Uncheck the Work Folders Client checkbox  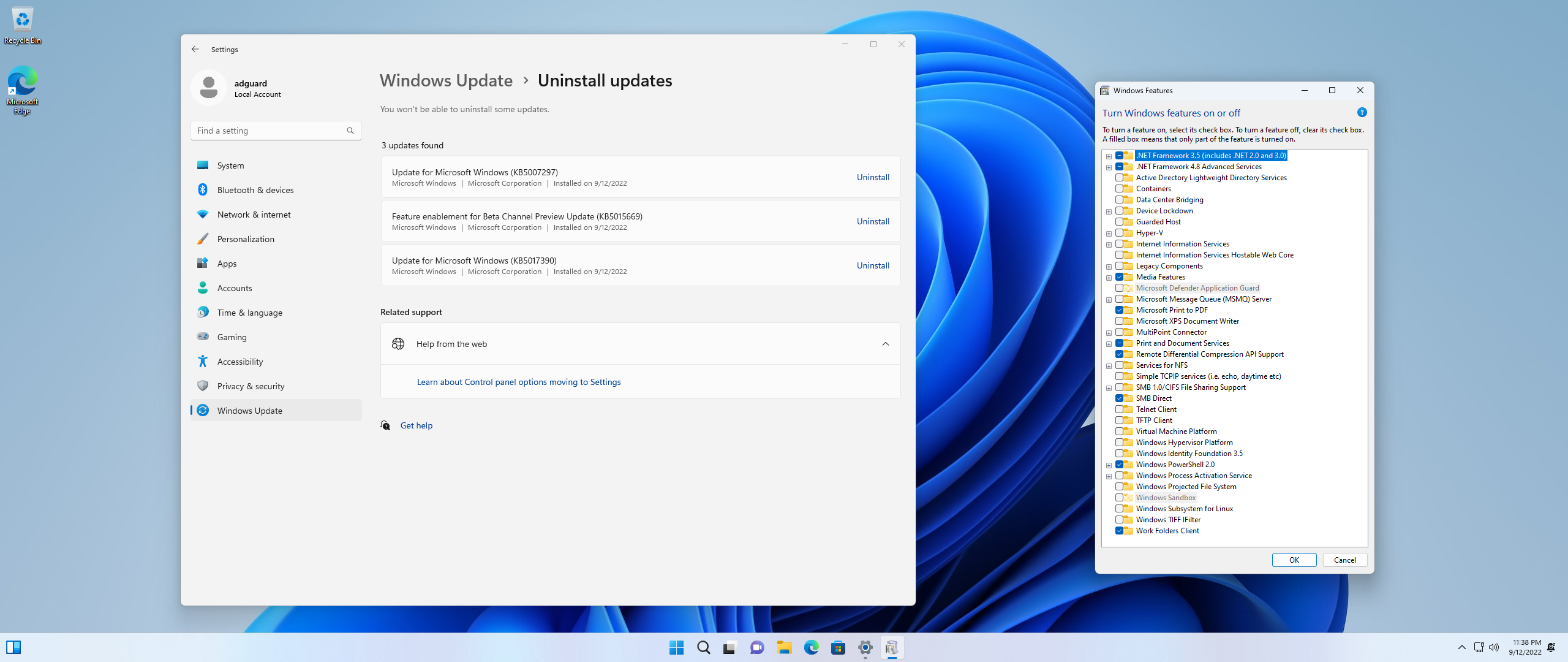coord(1120,531)
